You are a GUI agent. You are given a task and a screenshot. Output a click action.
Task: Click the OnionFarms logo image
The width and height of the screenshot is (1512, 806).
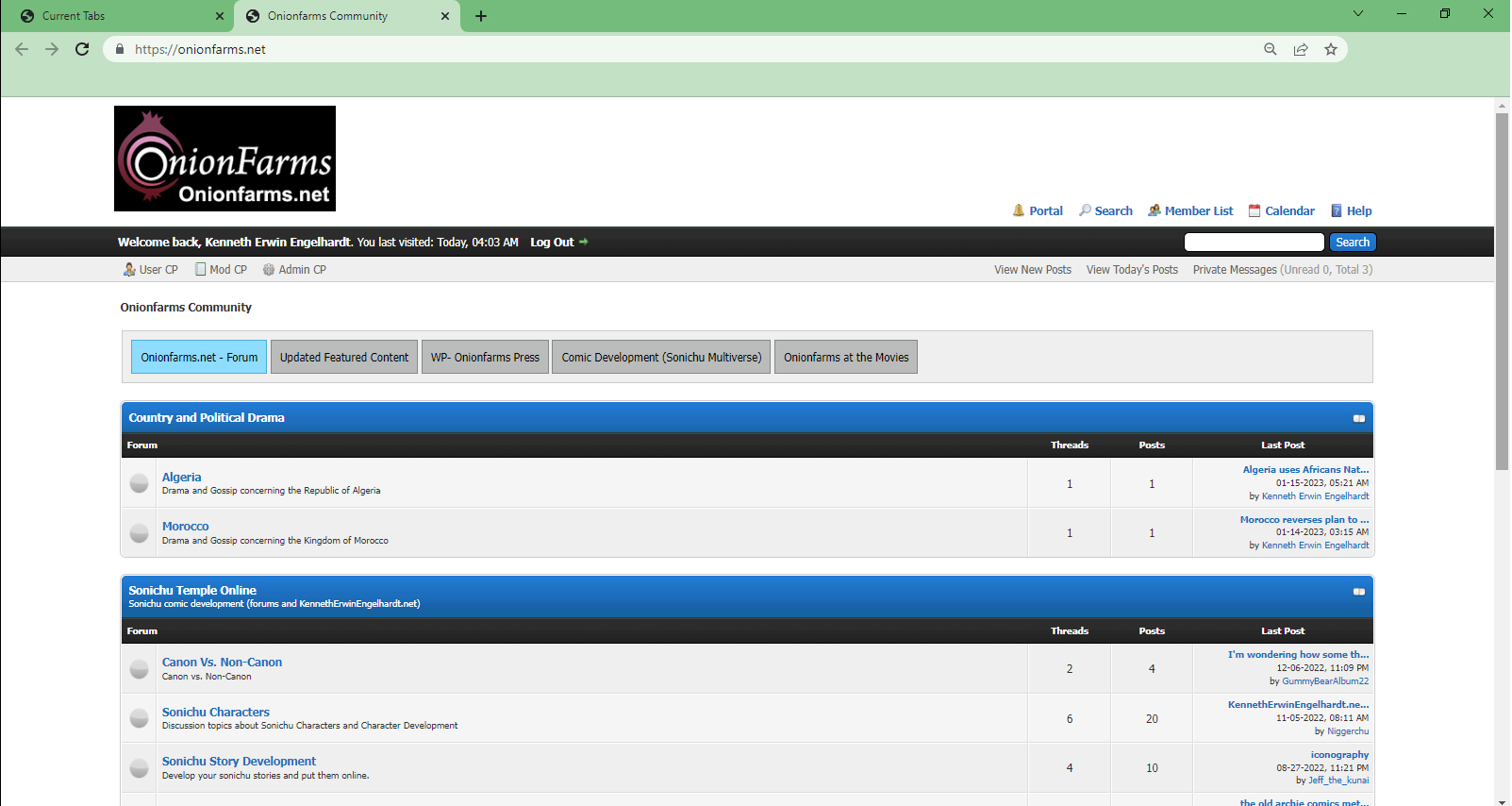224,159
